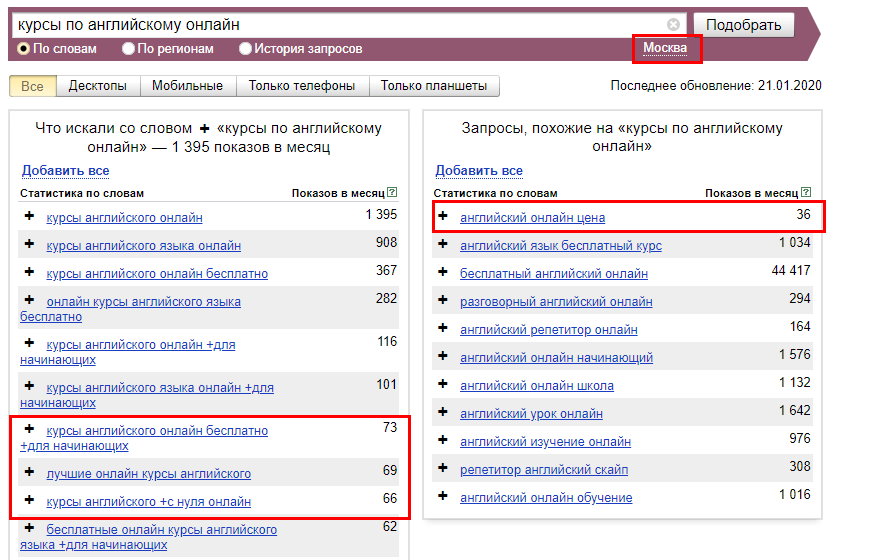This screenshot has width=874, height=560.
Task: Open 'английский онлайн обучение' link
Action: (x=546, y=498)
